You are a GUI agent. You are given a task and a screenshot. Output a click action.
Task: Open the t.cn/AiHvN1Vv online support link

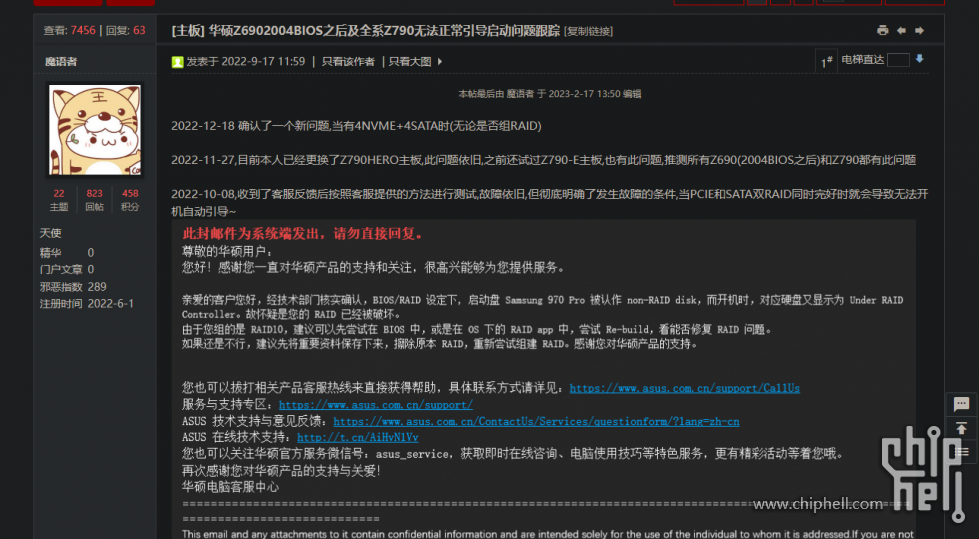click(x=358, y=437)
